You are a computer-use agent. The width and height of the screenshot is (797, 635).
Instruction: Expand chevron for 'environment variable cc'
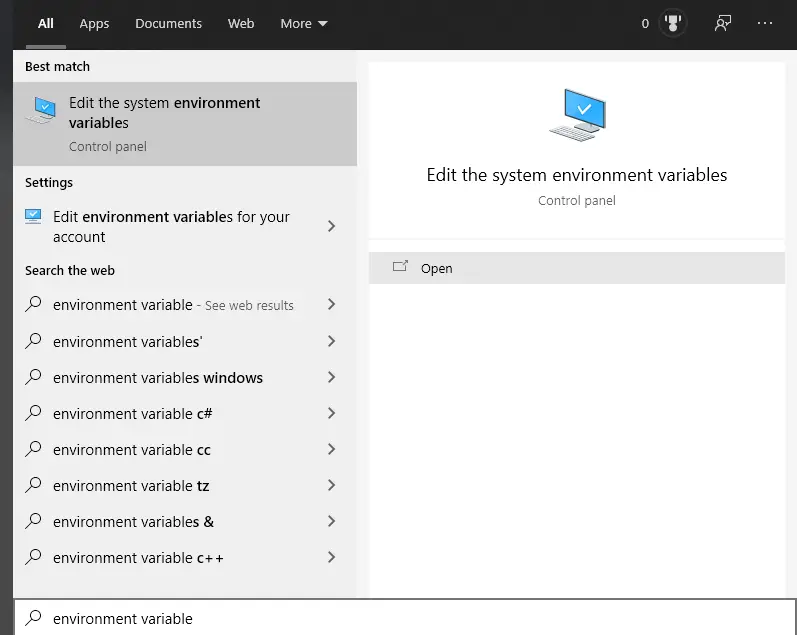331,449
